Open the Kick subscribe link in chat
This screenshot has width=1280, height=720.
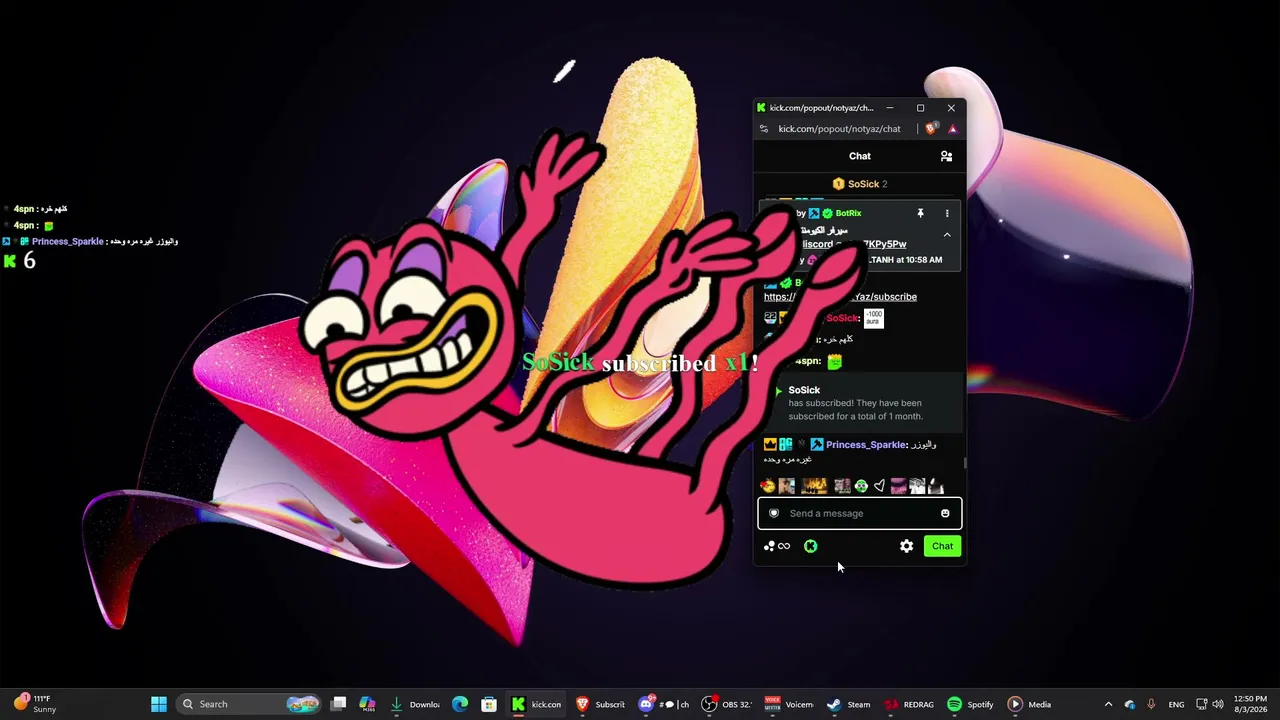coord(840,297)
